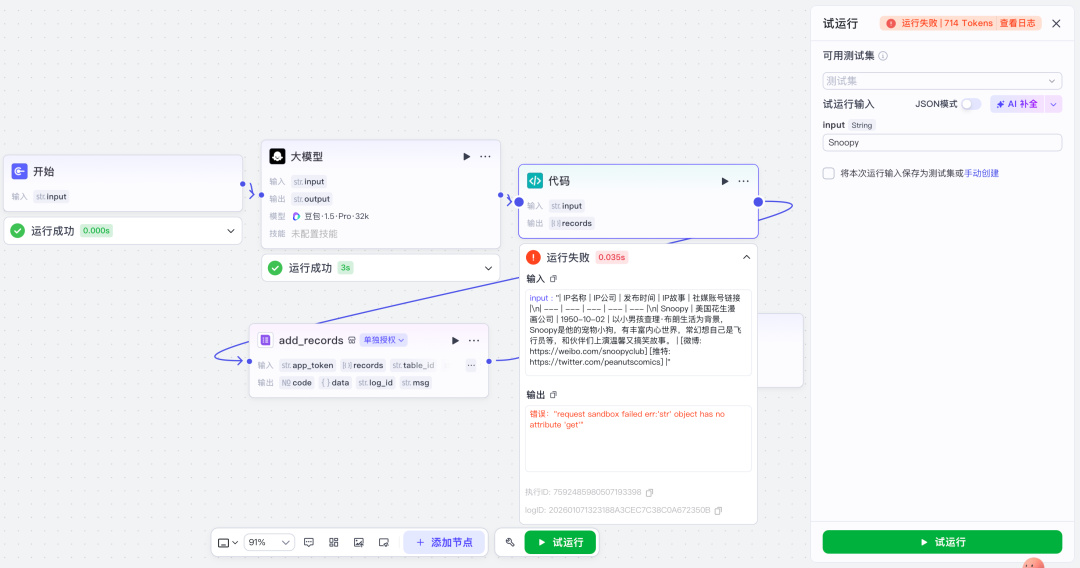Close the 试运行 side panel
Screen dimensions: 1080x568
[1056, 23]
